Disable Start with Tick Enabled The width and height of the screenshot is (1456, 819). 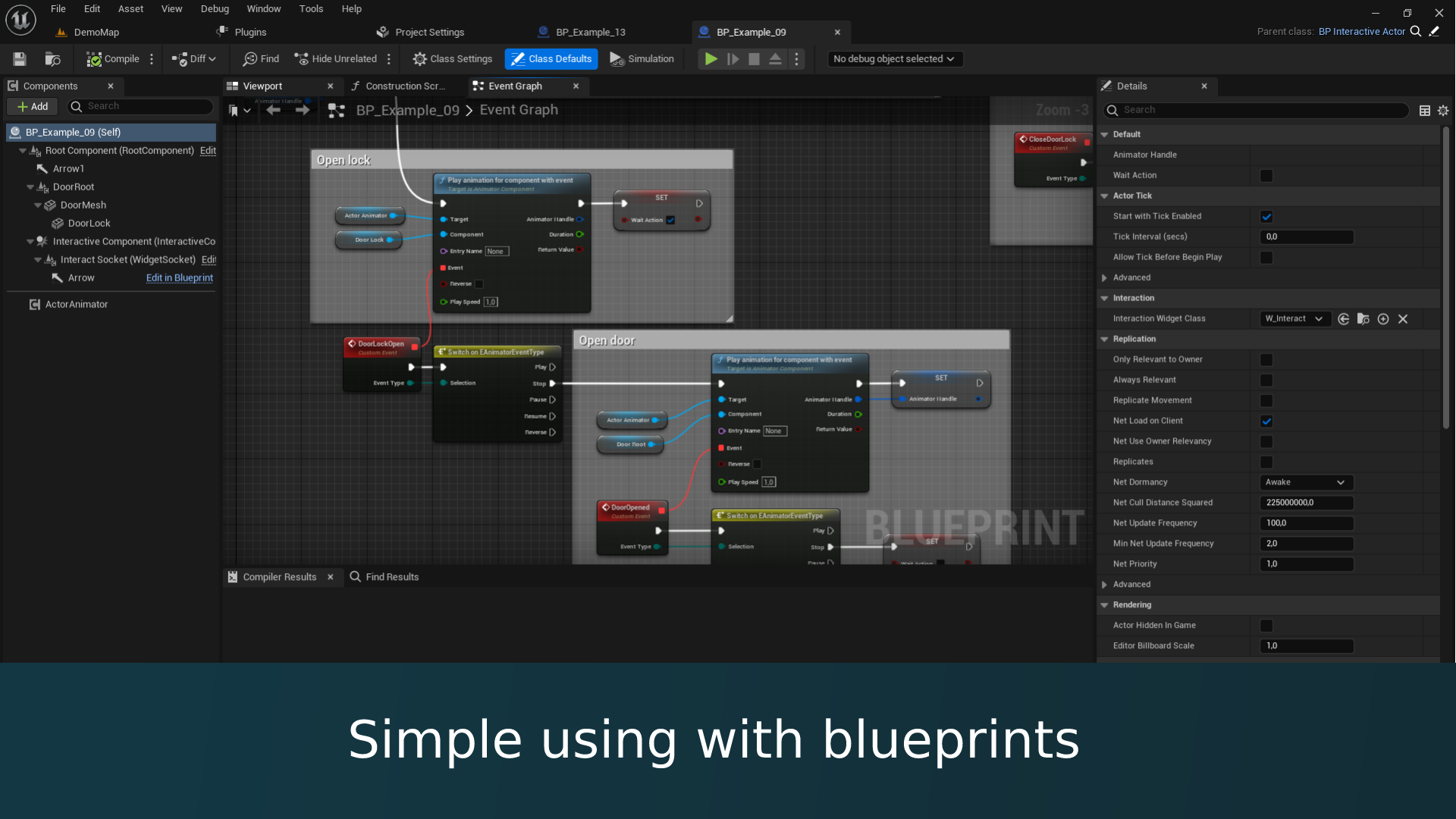coord(1266,216)
